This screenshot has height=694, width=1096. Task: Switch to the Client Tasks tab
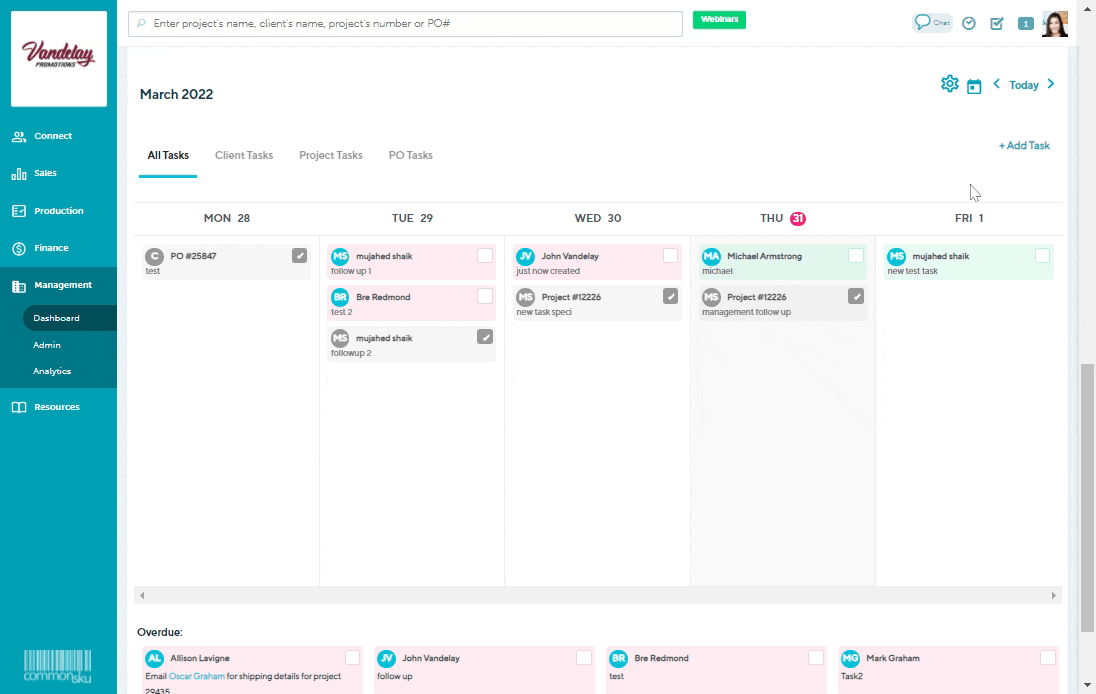[x=243, y=155]
